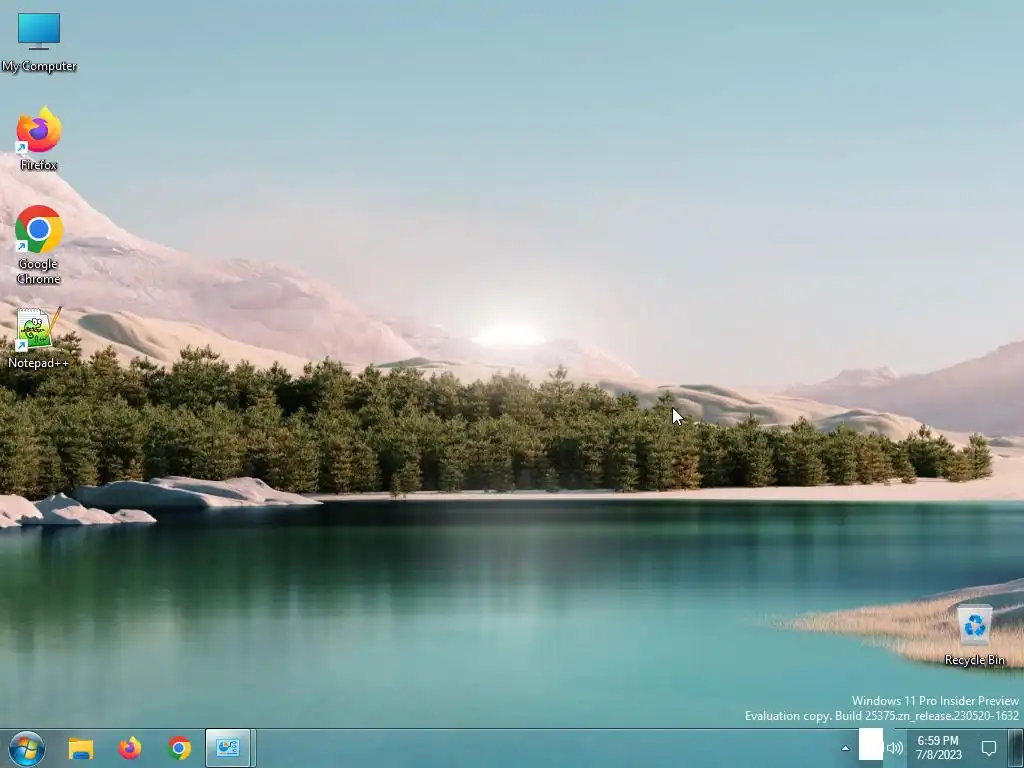Open the Start menu orb
The image size is (1024, 768).
pyautogui.click(x=27, y=748)
